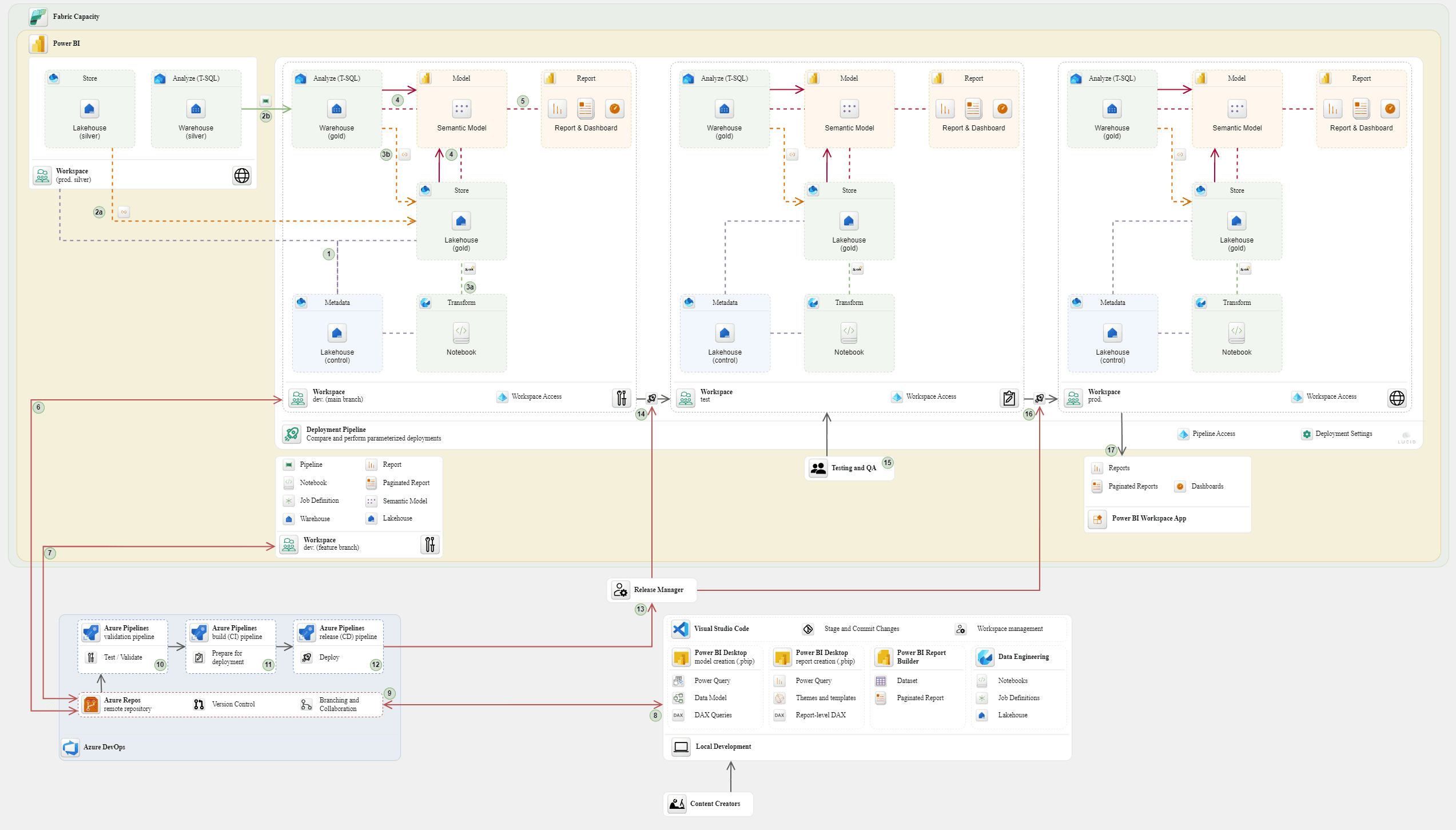Select the Data Engineering icon
Screen dimensions: 1456x830
(x=984, y=657)
